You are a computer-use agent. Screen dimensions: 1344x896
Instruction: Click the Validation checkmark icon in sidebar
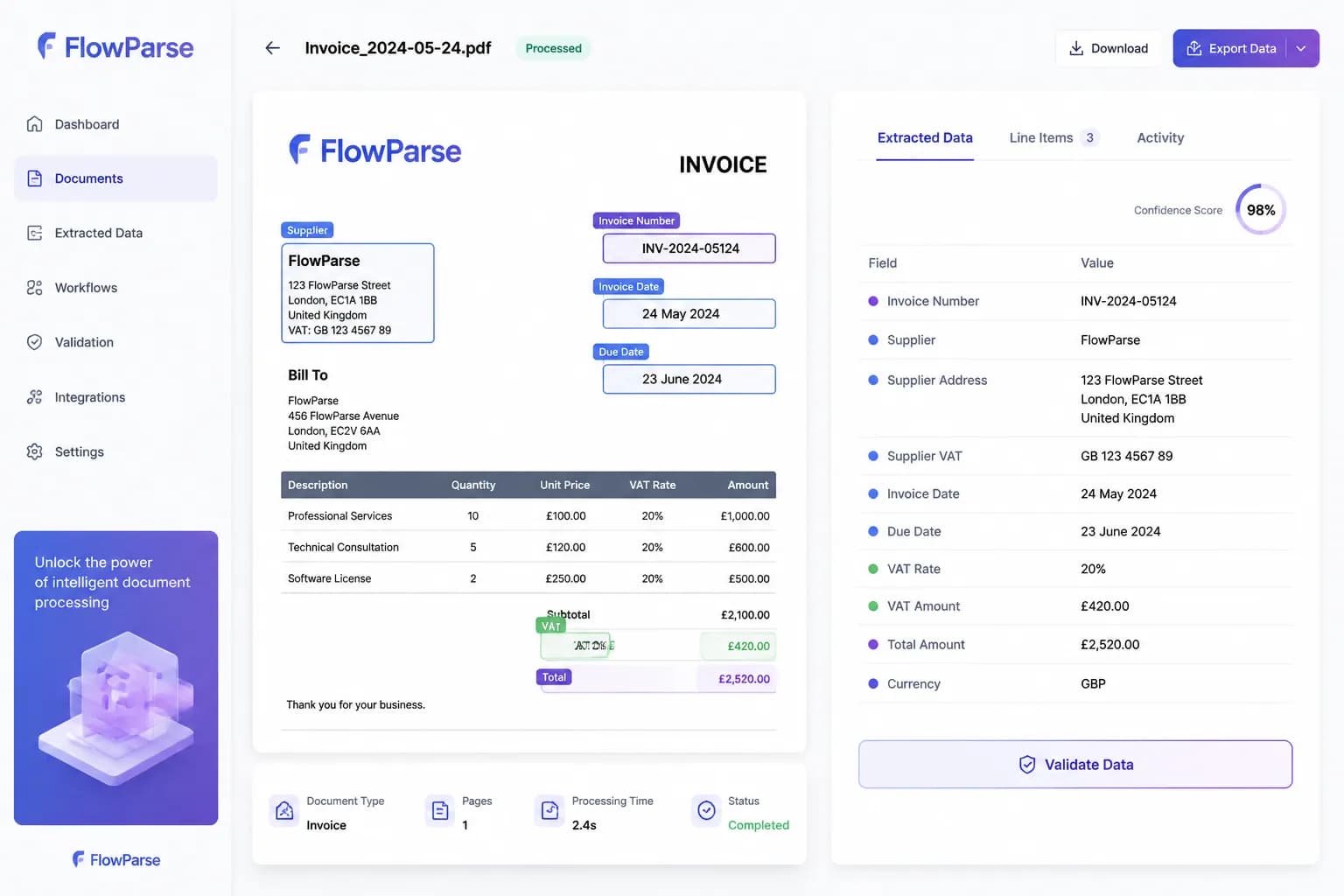(x=34, y=342)
